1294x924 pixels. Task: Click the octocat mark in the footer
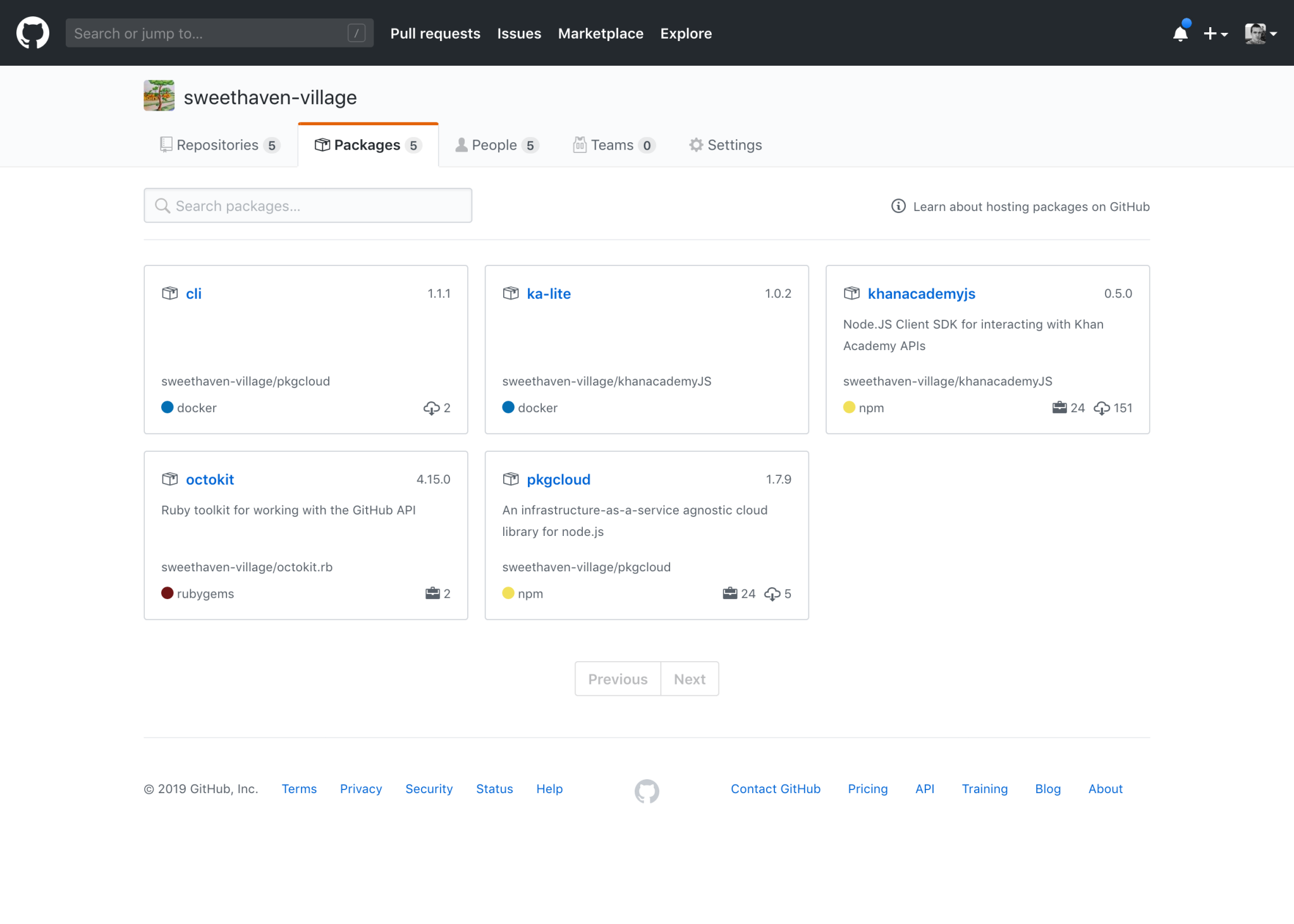click(646, 791)
